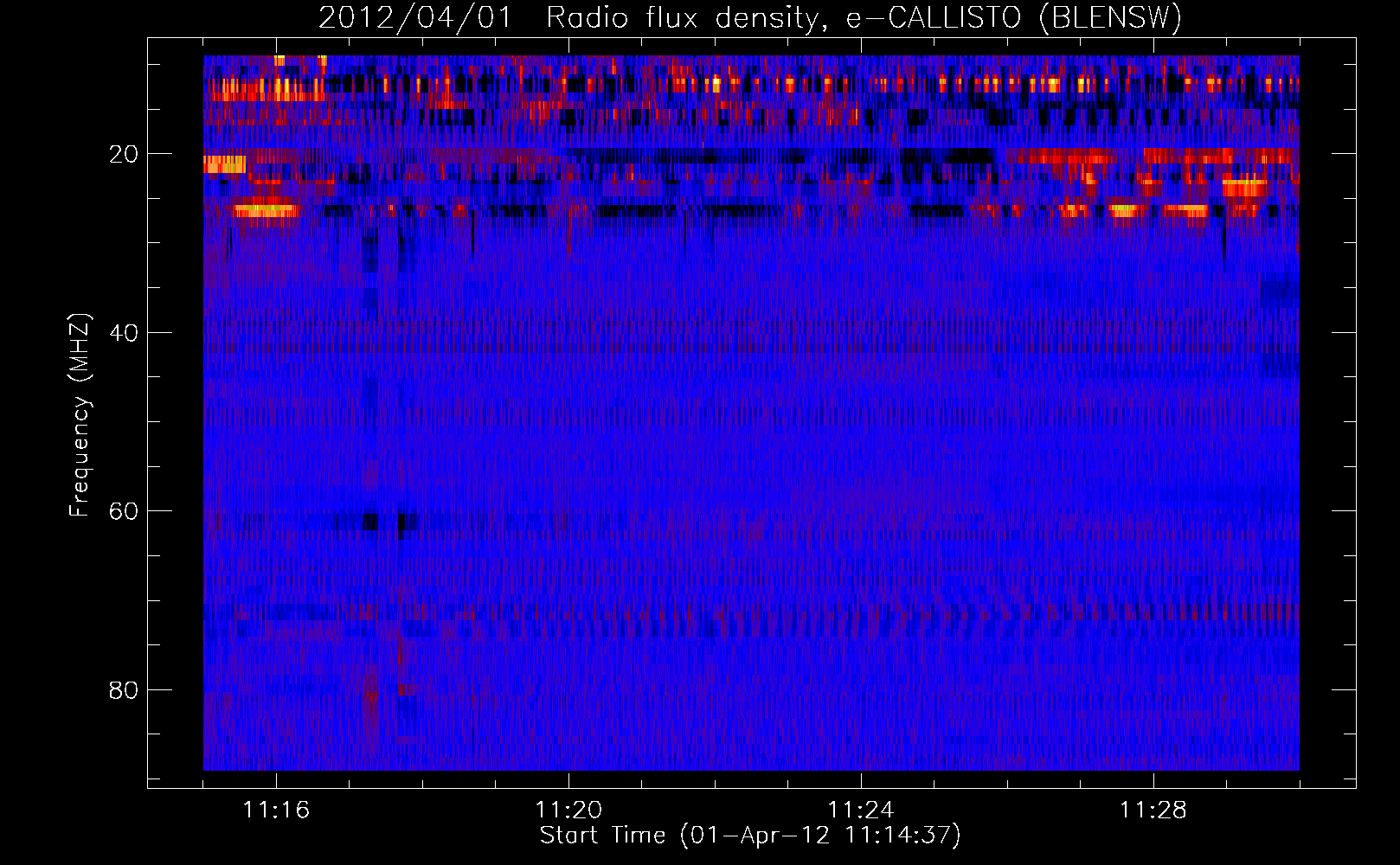Click the "Start Time (01-Apr-12 11:14:37)" label
The height and width of the screenshot is (865, 1400).
tap(750, 836)
